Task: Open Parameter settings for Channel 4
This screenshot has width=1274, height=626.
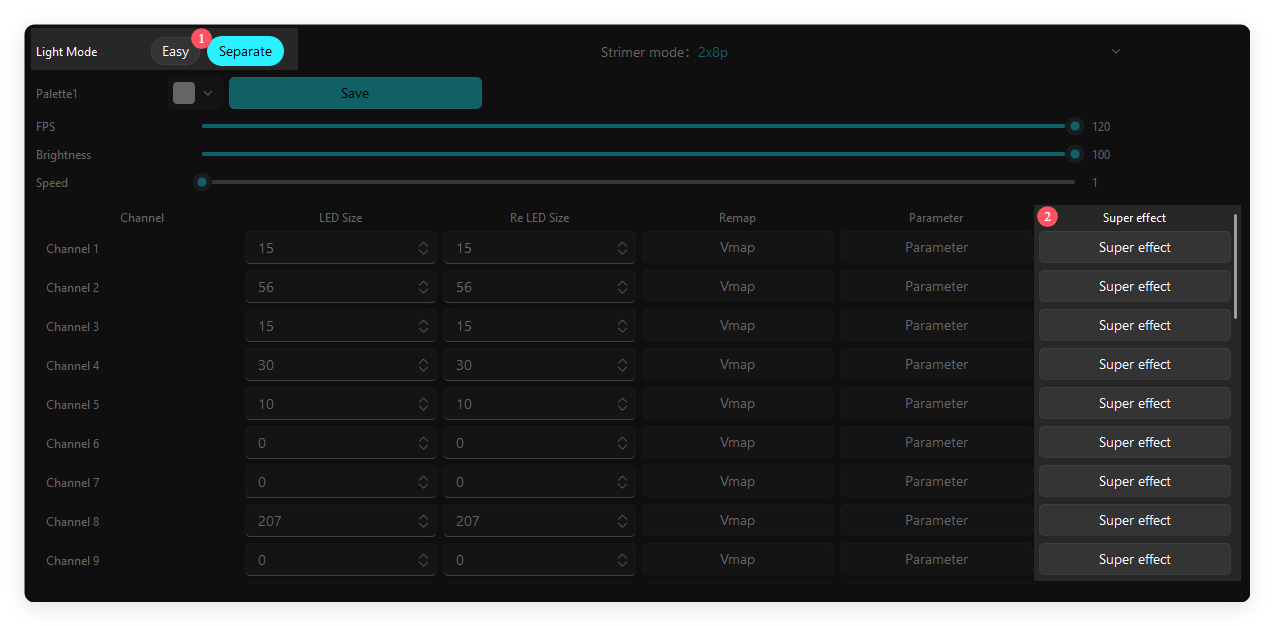Action: tap(936, 364)
